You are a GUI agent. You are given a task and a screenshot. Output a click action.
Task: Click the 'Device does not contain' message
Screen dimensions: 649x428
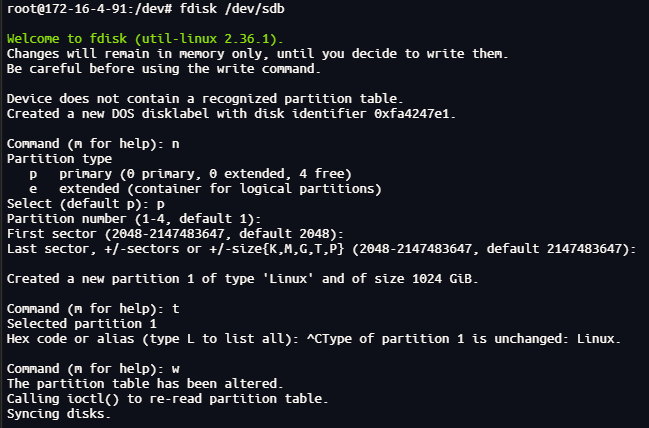click(x=204, y=98)
